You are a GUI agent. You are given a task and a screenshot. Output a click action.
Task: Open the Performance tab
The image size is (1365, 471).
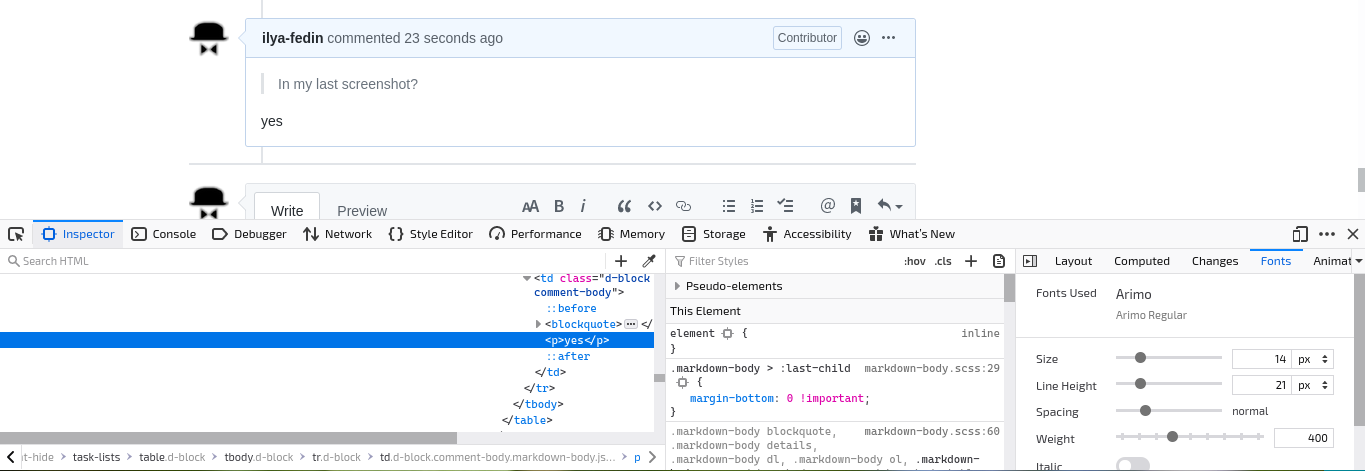(535, 234)
